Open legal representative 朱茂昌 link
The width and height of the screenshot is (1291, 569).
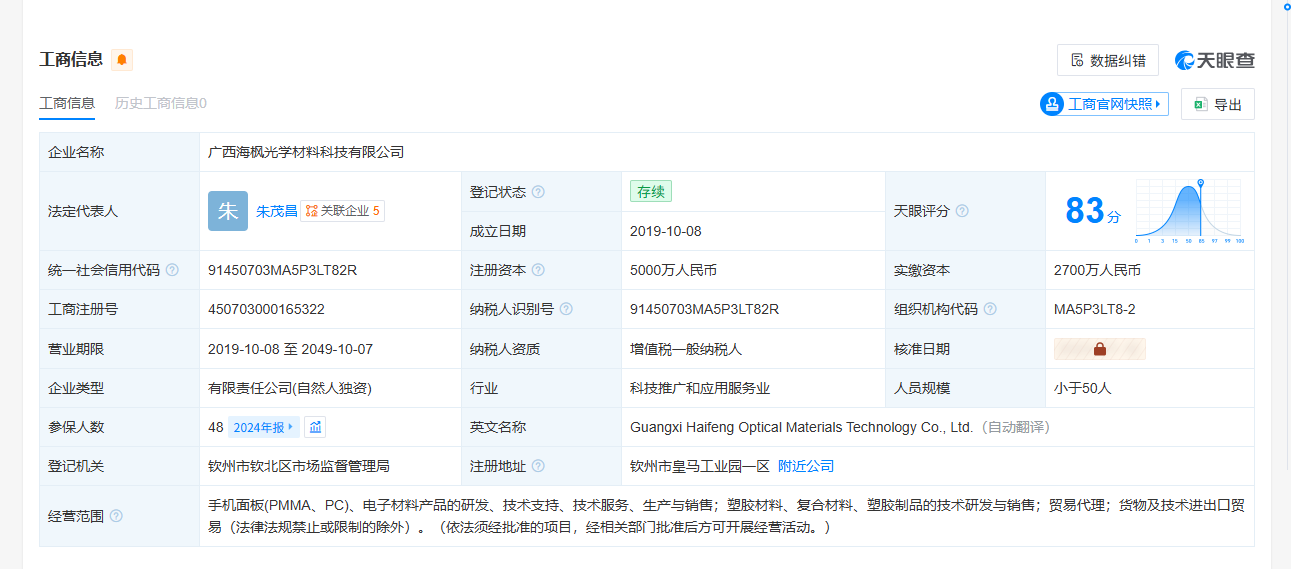[x=276, y=211]
